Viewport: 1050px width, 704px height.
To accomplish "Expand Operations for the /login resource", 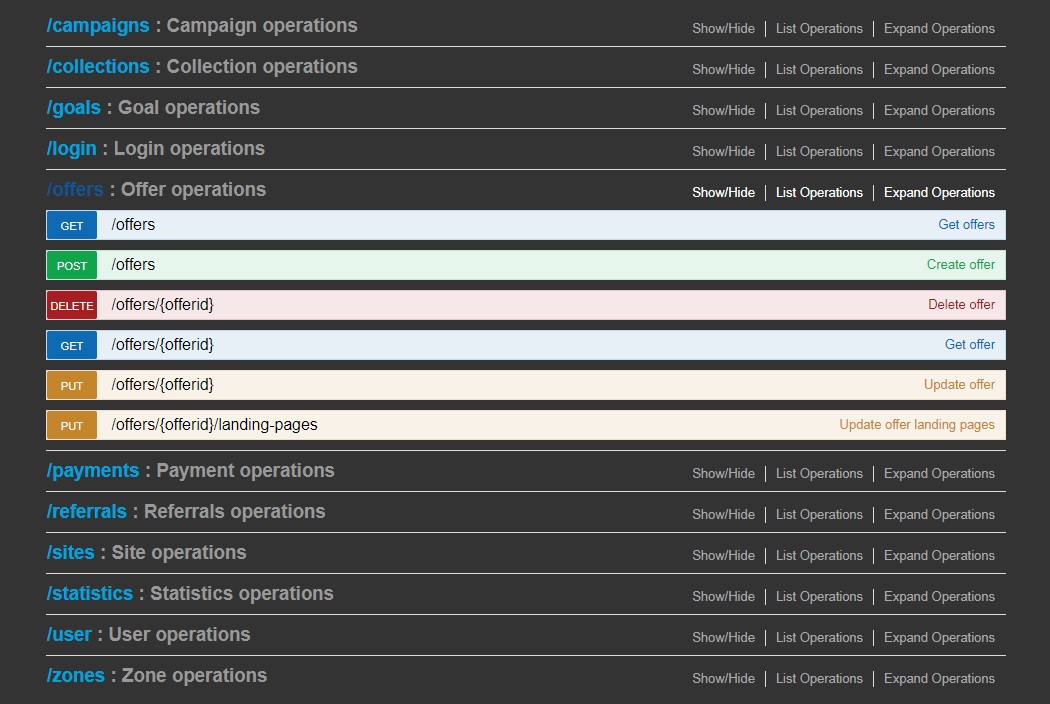I will 939,151.
